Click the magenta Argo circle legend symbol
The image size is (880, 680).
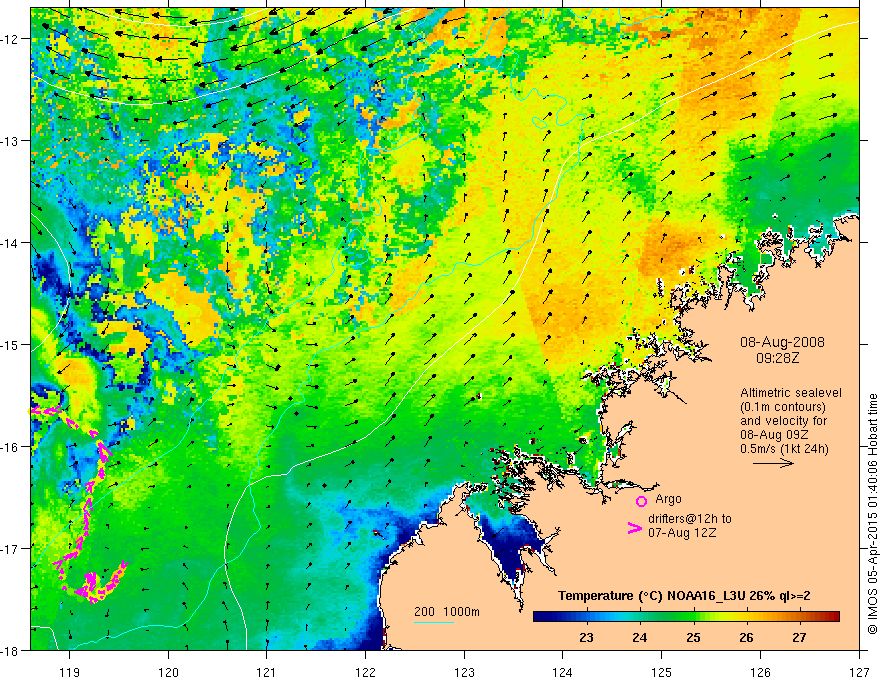click(641, 501)
